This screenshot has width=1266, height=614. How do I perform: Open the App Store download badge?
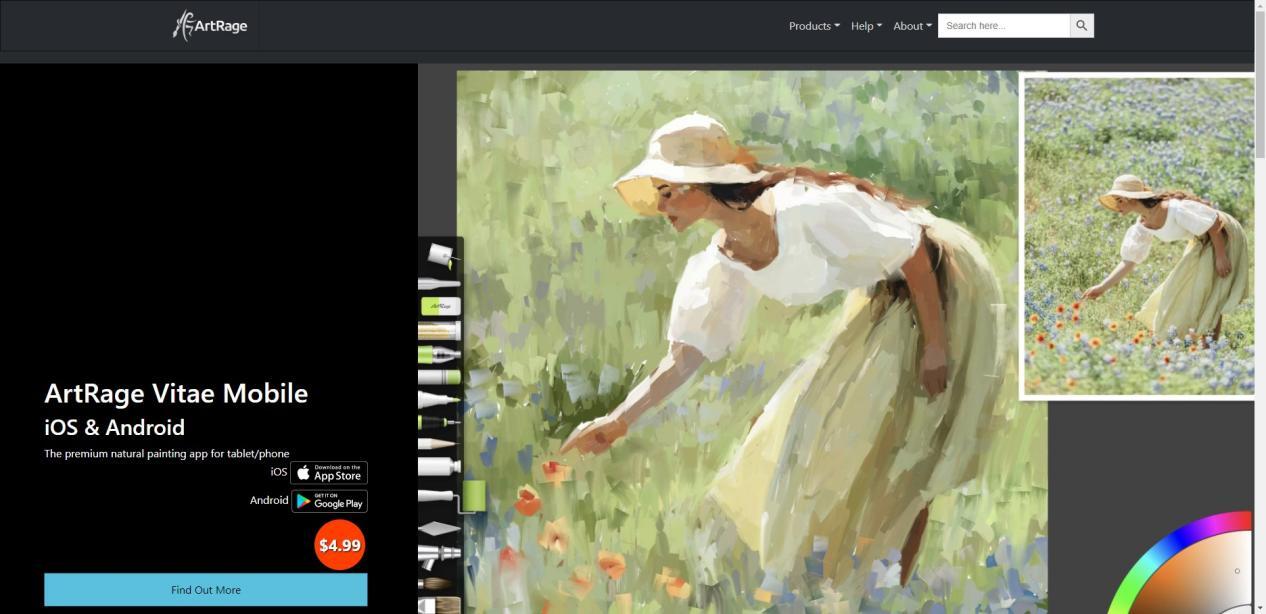329,473
